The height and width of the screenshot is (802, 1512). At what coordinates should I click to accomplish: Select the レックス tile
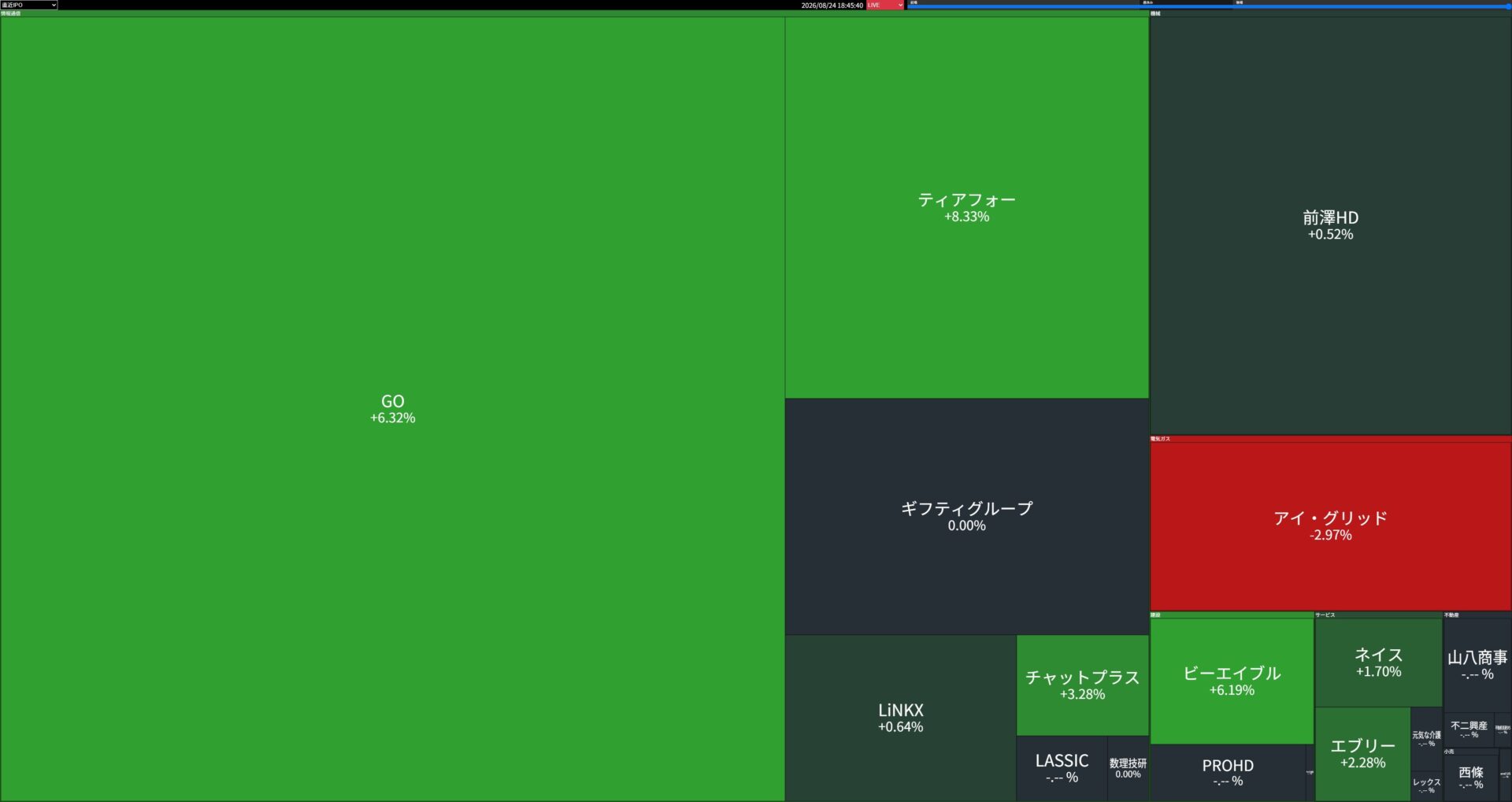pos(1426,786)
